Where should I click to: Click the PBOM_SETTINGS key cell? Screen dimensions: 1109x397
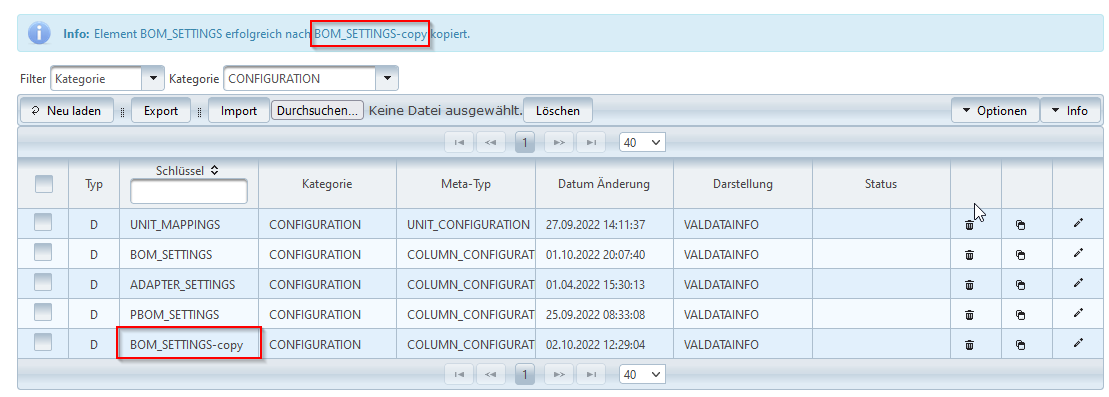point(189,314)
